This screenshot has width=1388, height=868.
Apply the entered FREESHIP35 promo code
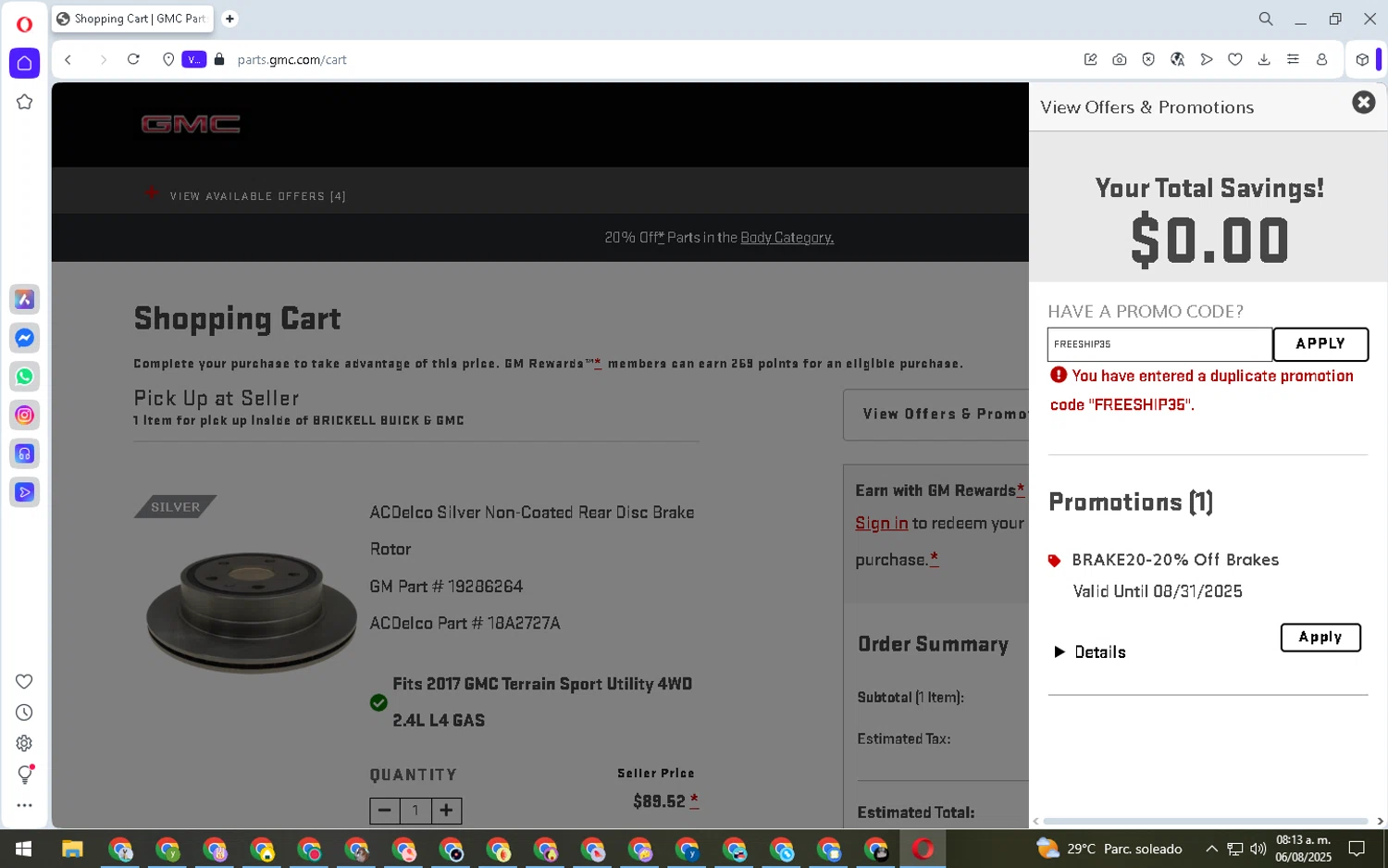(1320, 344)
